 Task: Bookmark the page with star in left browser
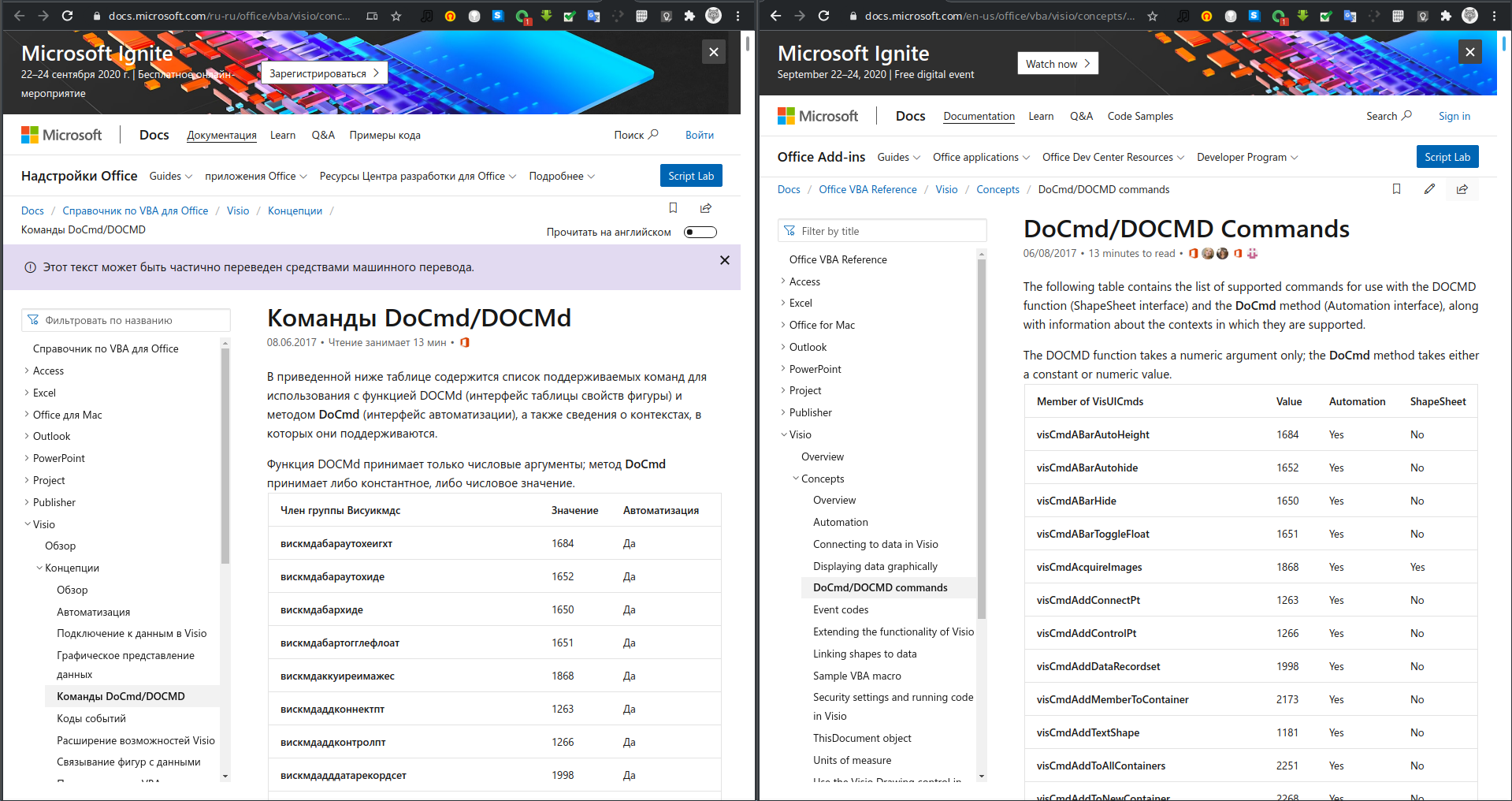(396, 16)
